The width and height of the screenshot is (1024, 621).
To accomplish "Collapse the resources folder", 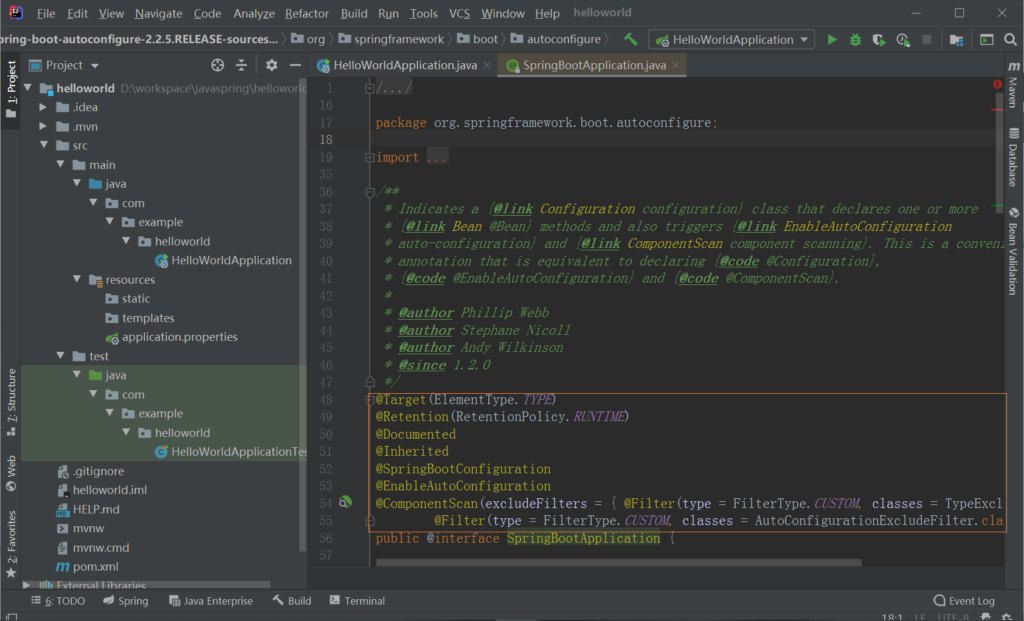I will click(x=77, y=279).
